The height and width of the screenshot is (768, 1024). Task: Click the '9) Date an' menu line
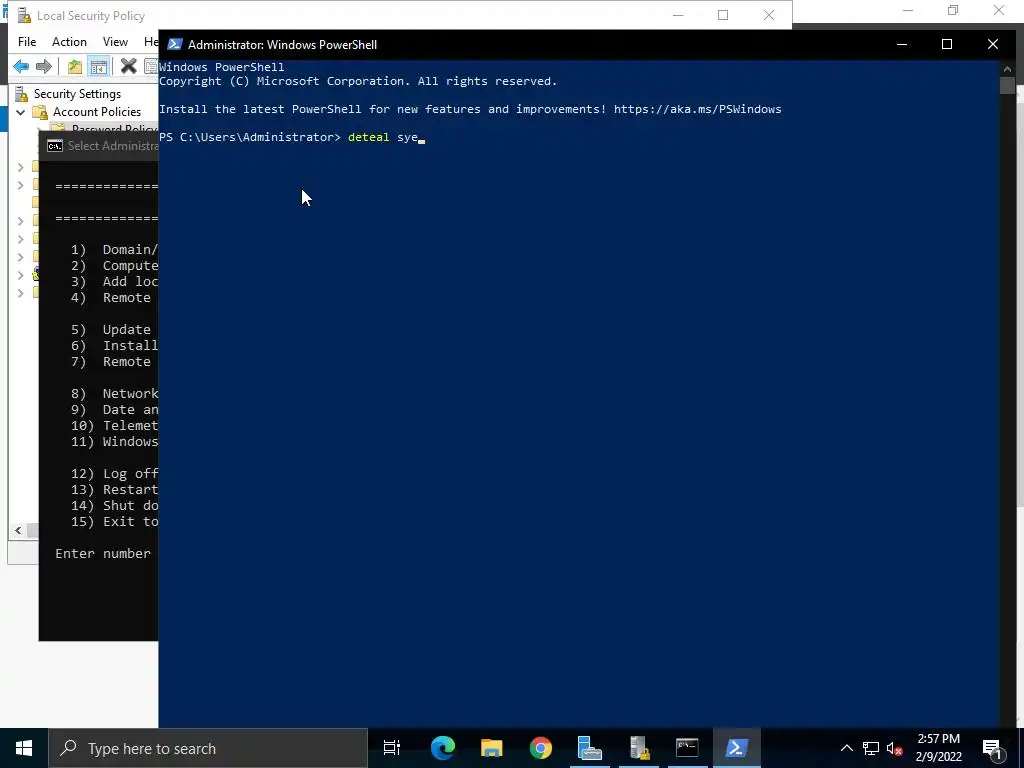point(114,409)
